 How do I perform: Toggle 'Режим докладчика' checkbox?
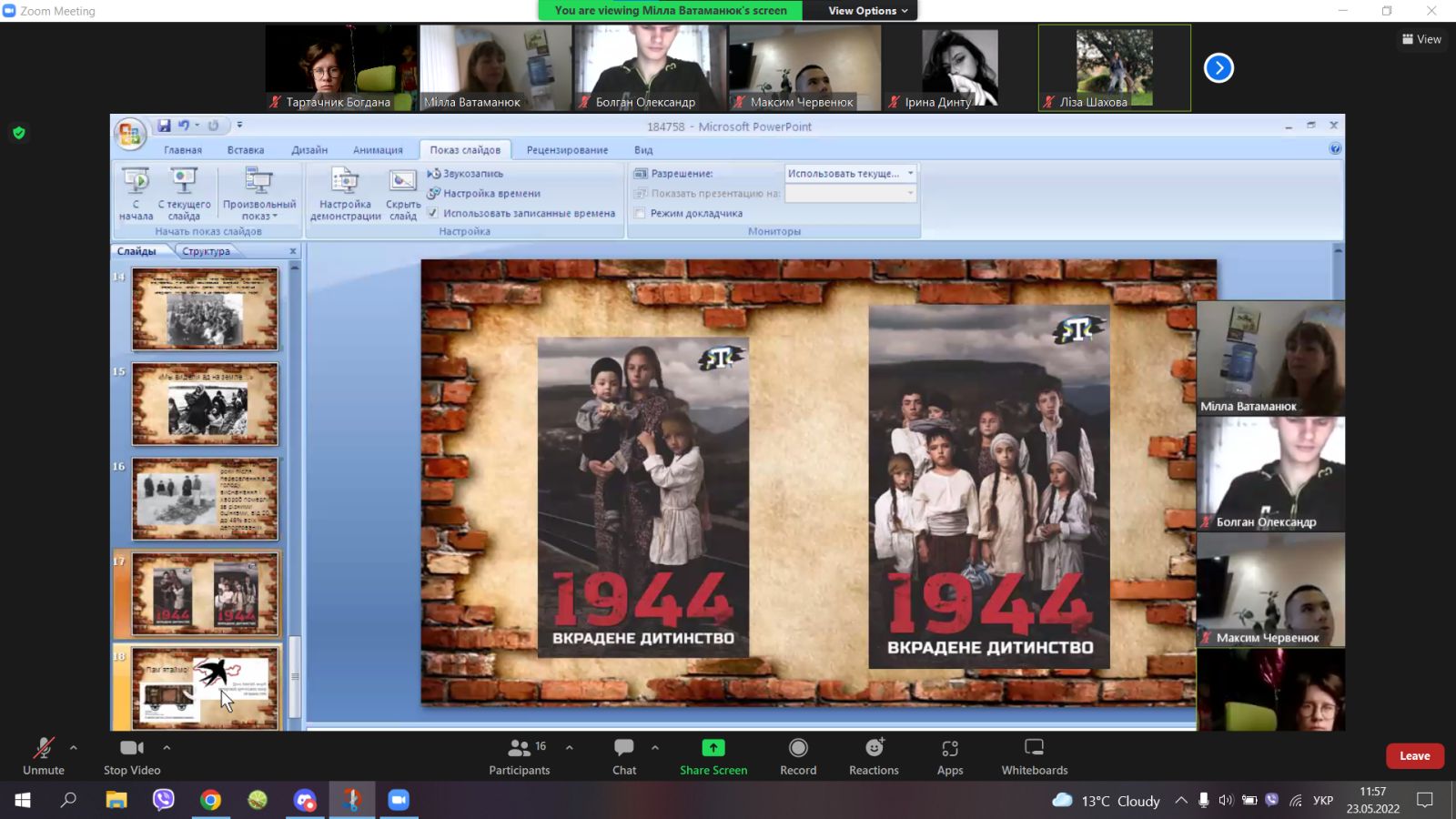click(640, 213)
